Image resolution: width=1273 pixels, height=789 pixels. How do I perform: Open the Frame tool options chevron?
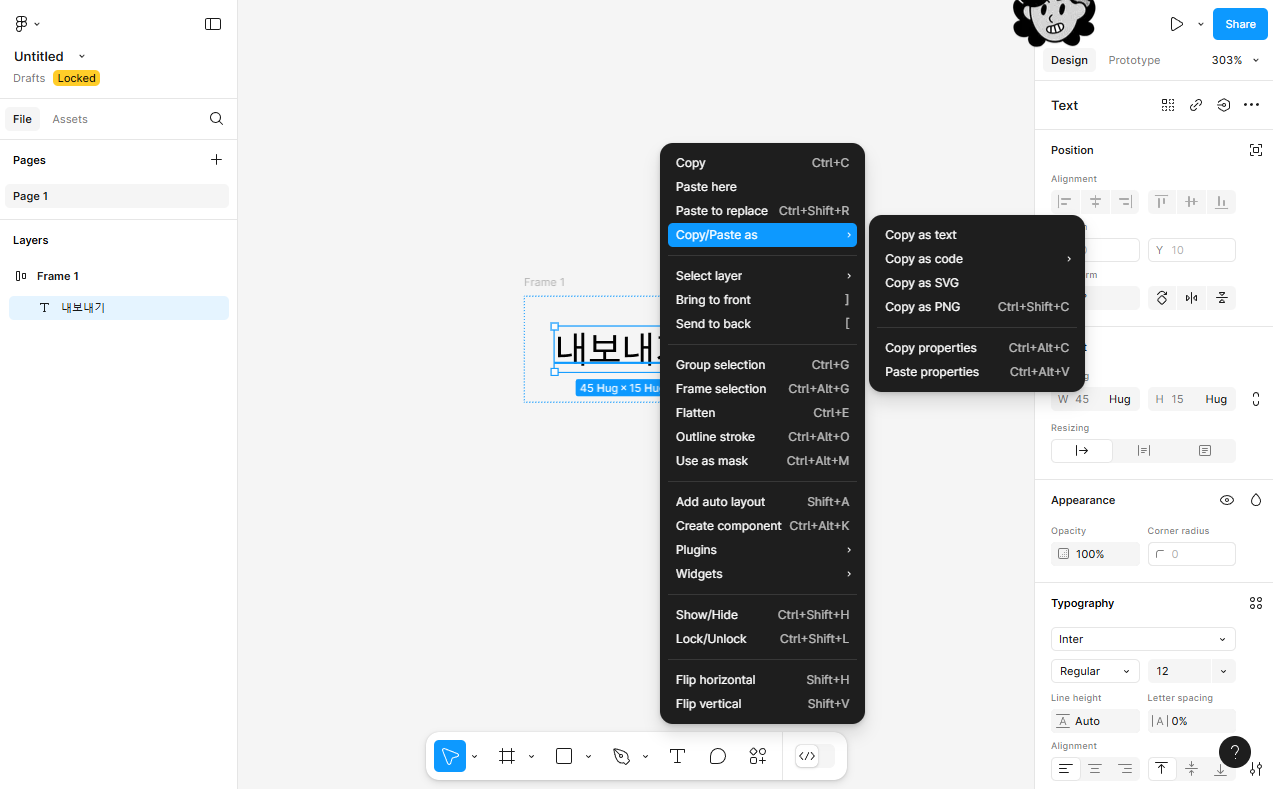pos(531,756)
